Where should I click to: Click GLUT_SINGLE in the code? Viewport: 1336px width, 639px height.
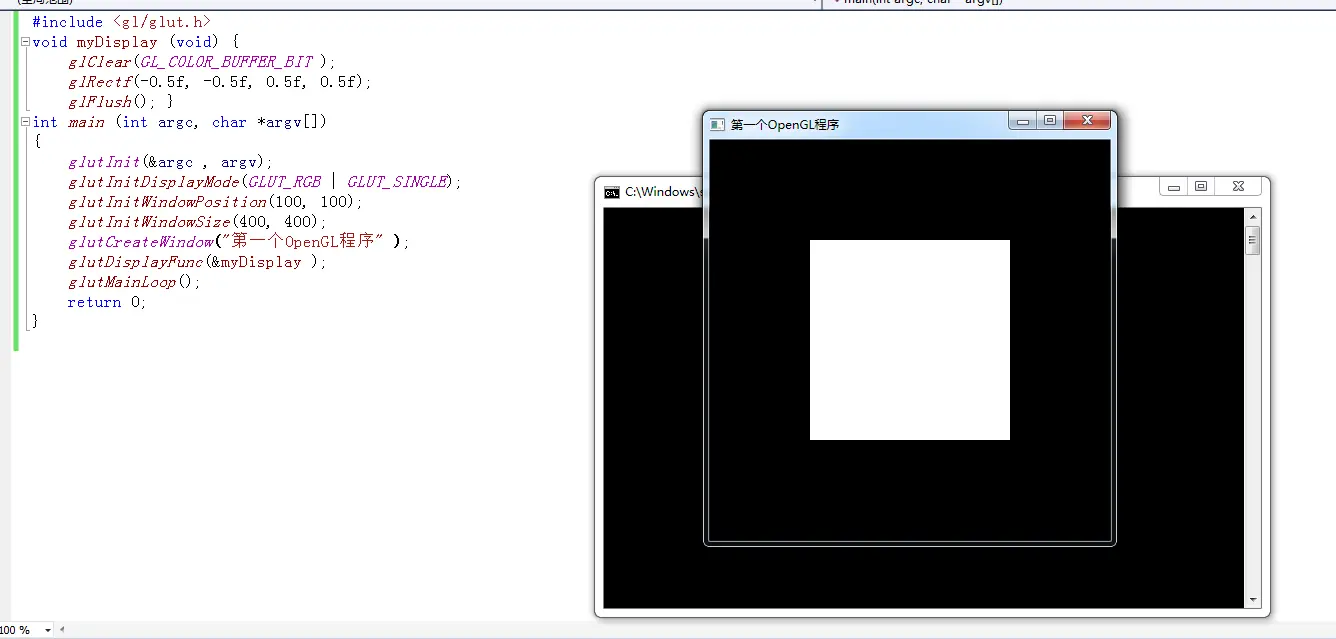[396, 182]
